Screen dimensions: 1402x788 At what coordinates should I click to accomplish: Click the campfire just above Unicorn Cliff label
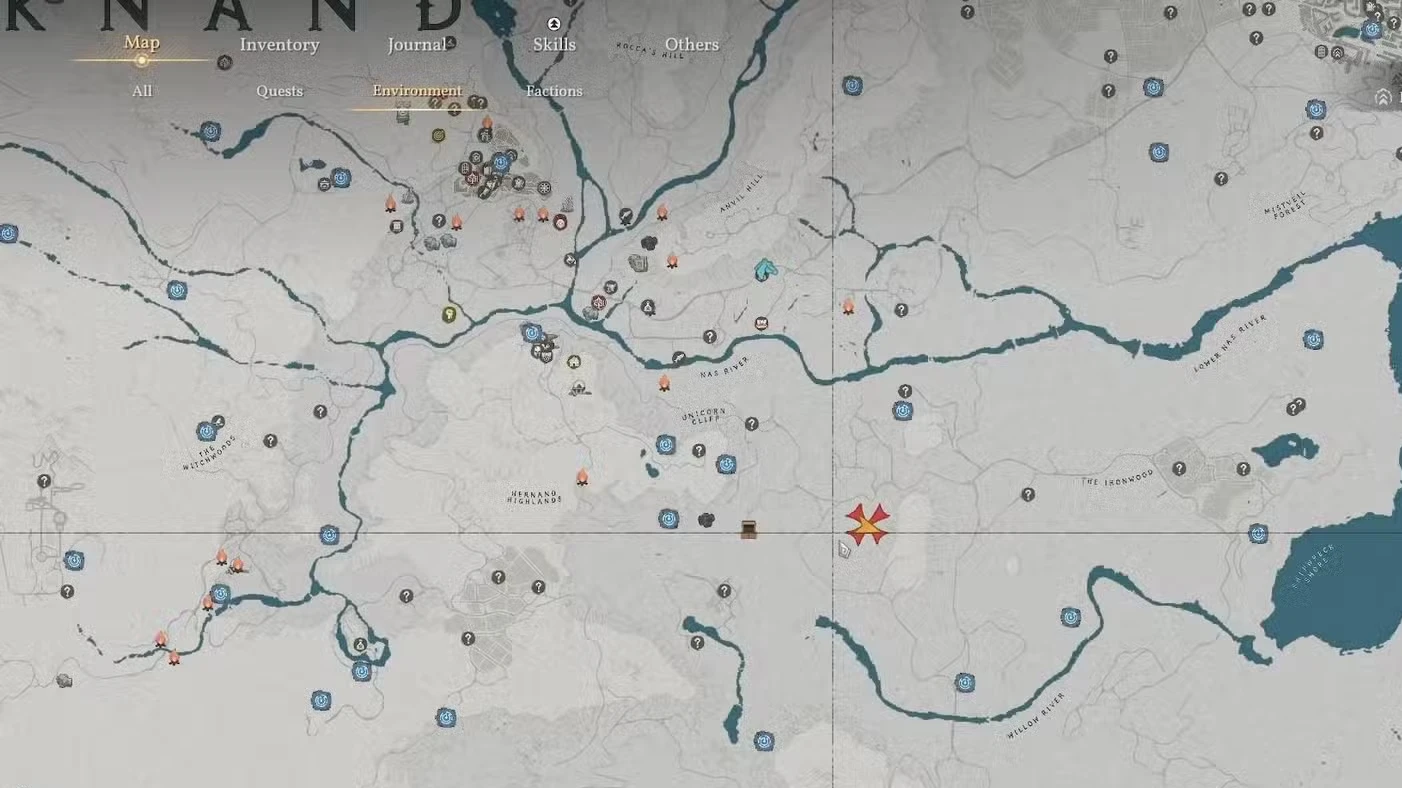(x=664, y=382)
